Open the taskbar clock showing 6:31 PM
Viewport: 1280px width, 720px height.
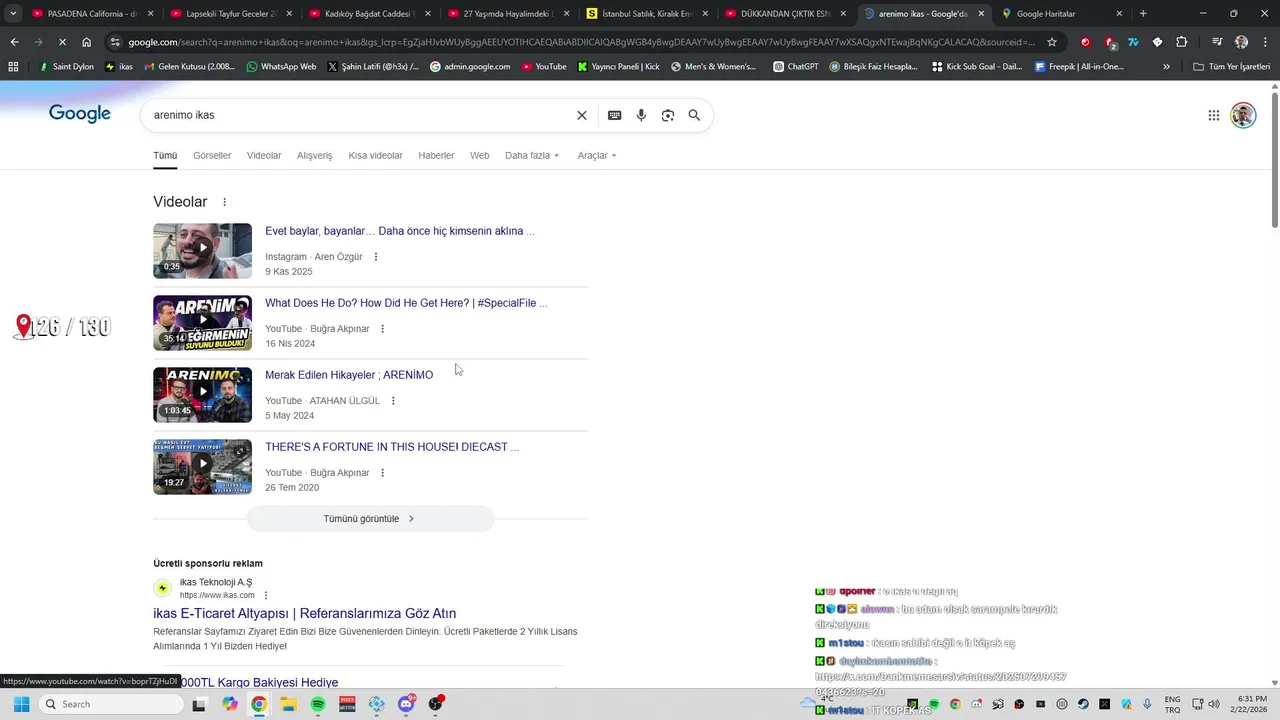coord(1251,704)
